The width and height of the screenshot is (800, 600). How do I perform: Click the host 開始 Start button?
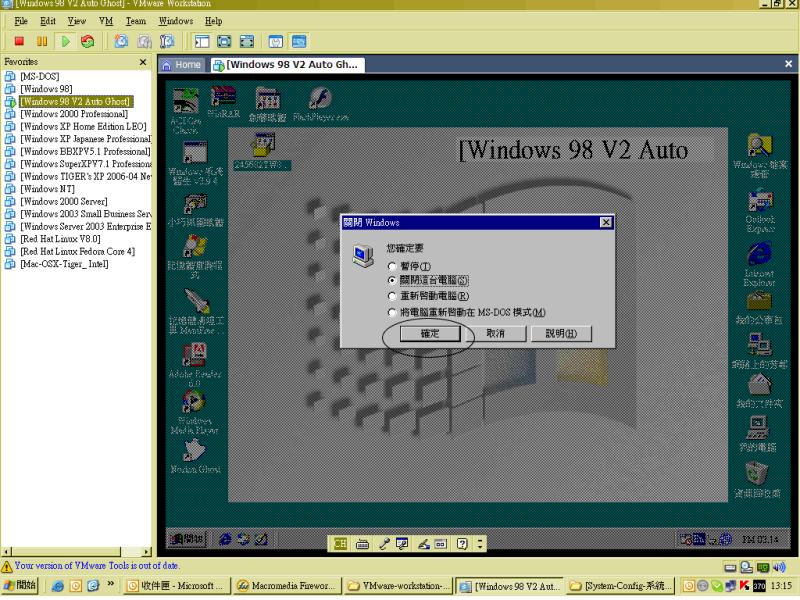(x=19, y=585)
